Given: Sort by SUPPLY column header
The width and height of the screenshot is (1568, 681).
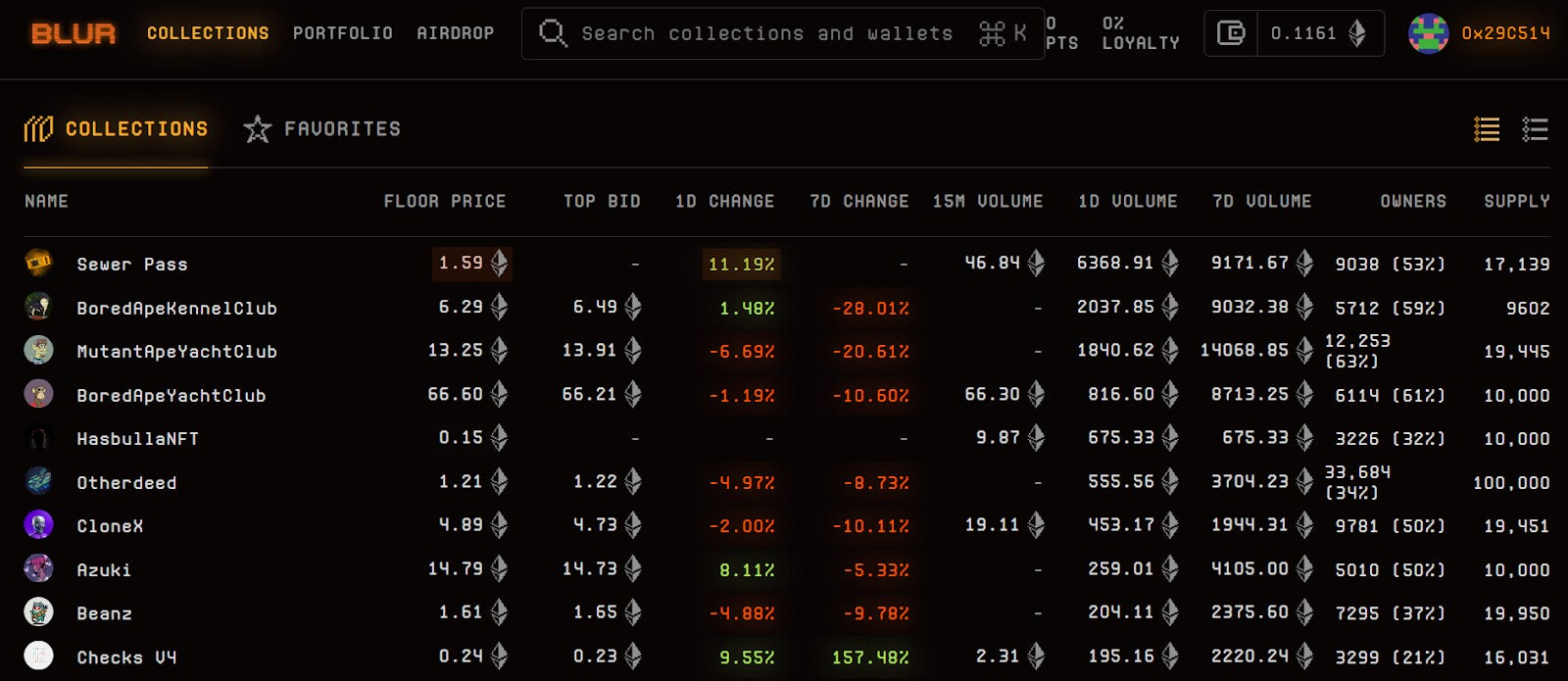Looking at the screenshot, I should pos(1516,201).
